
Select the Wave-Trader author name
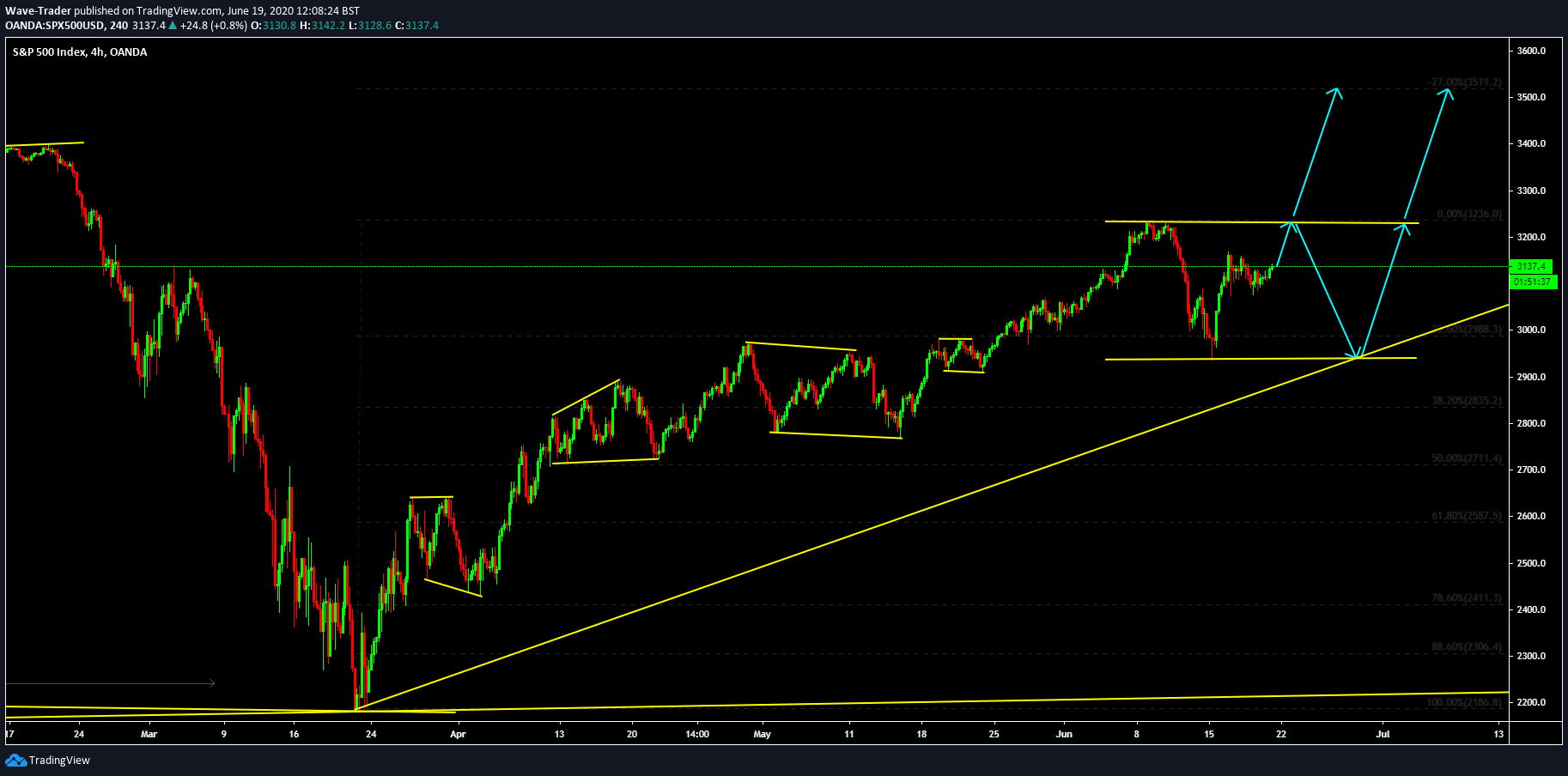click(x=38, y=11)
